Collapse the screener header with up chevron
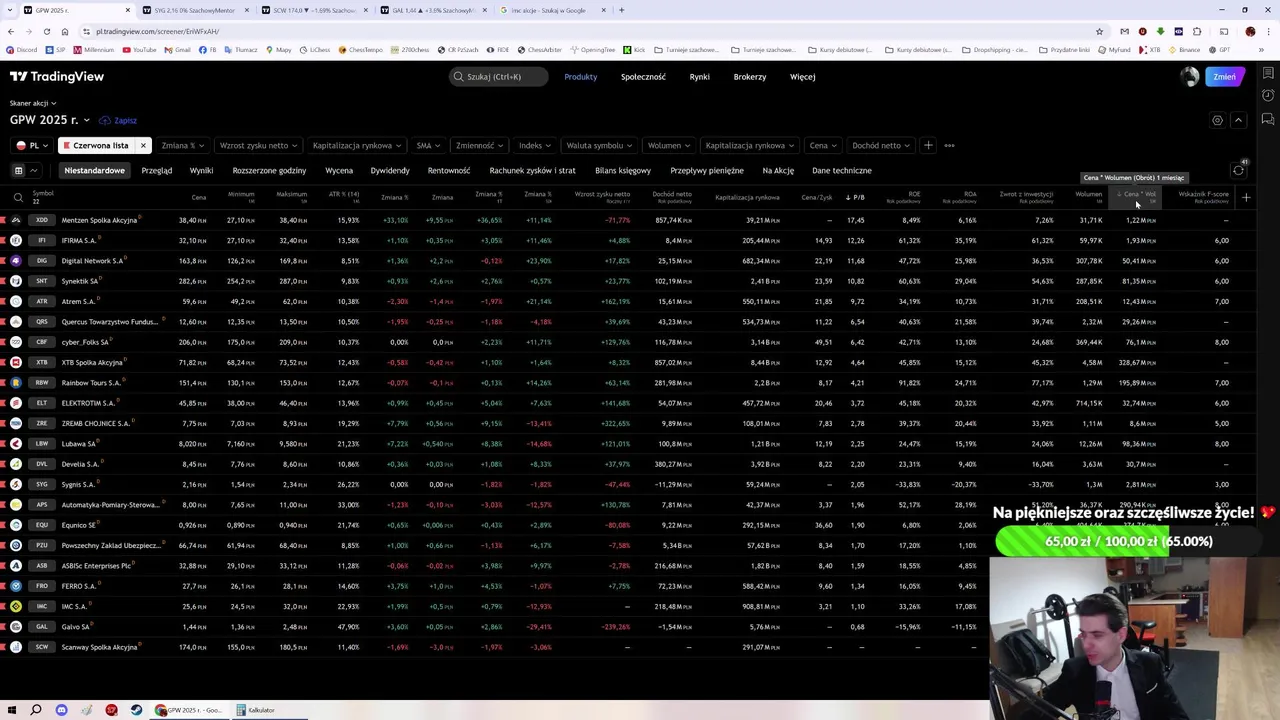Viewport: 1280px width, 720px height. click(1238, 120)
